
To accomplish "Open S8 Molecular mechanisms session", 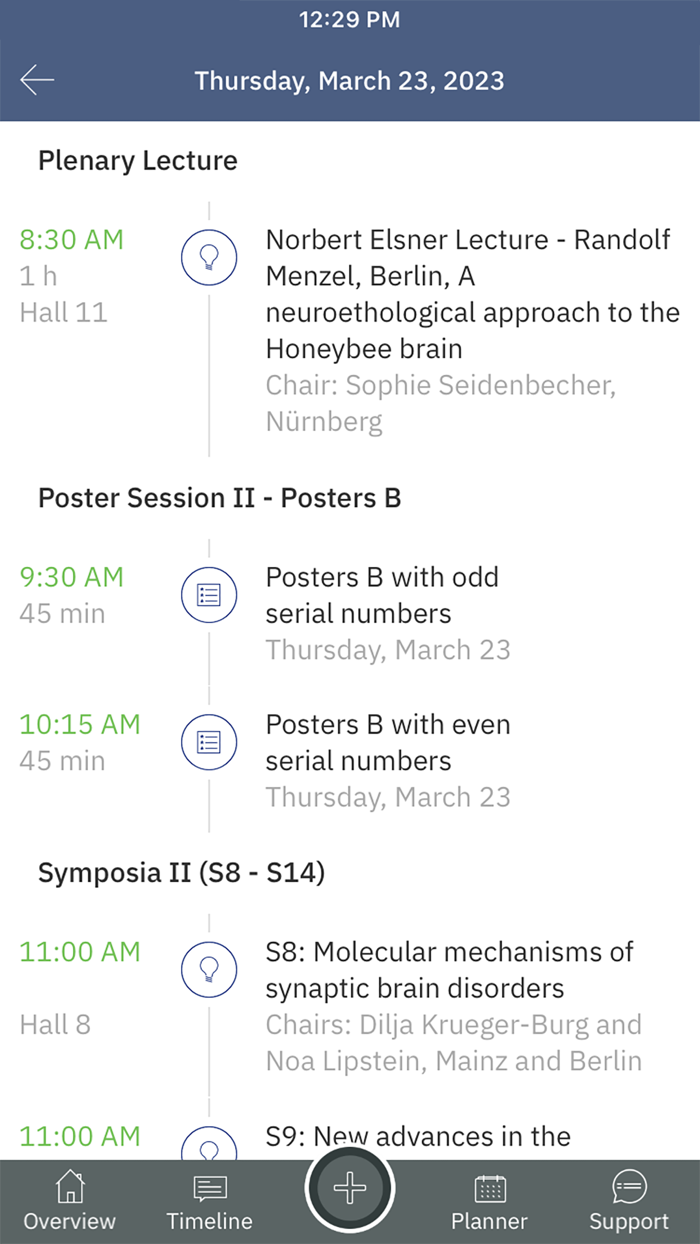I will (450, 970).
